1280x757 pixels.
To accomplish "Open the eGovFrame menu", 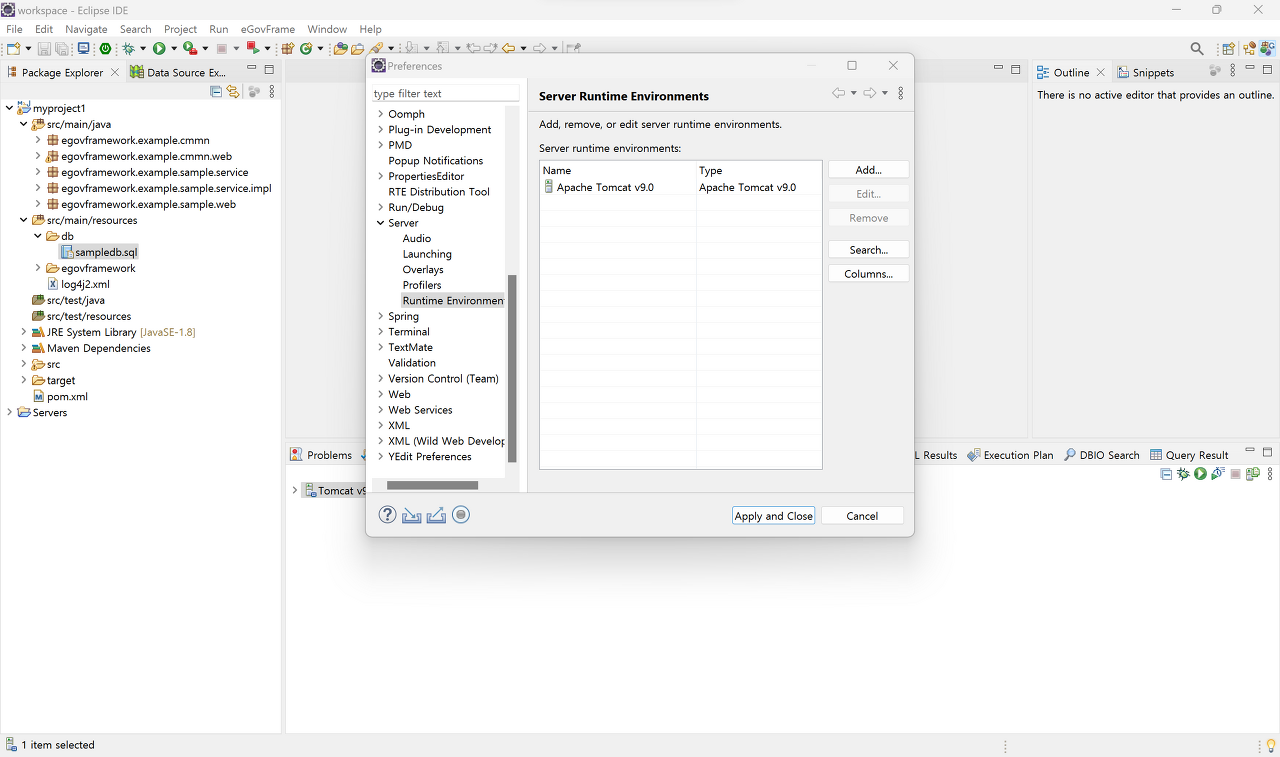I will (267, 29).
